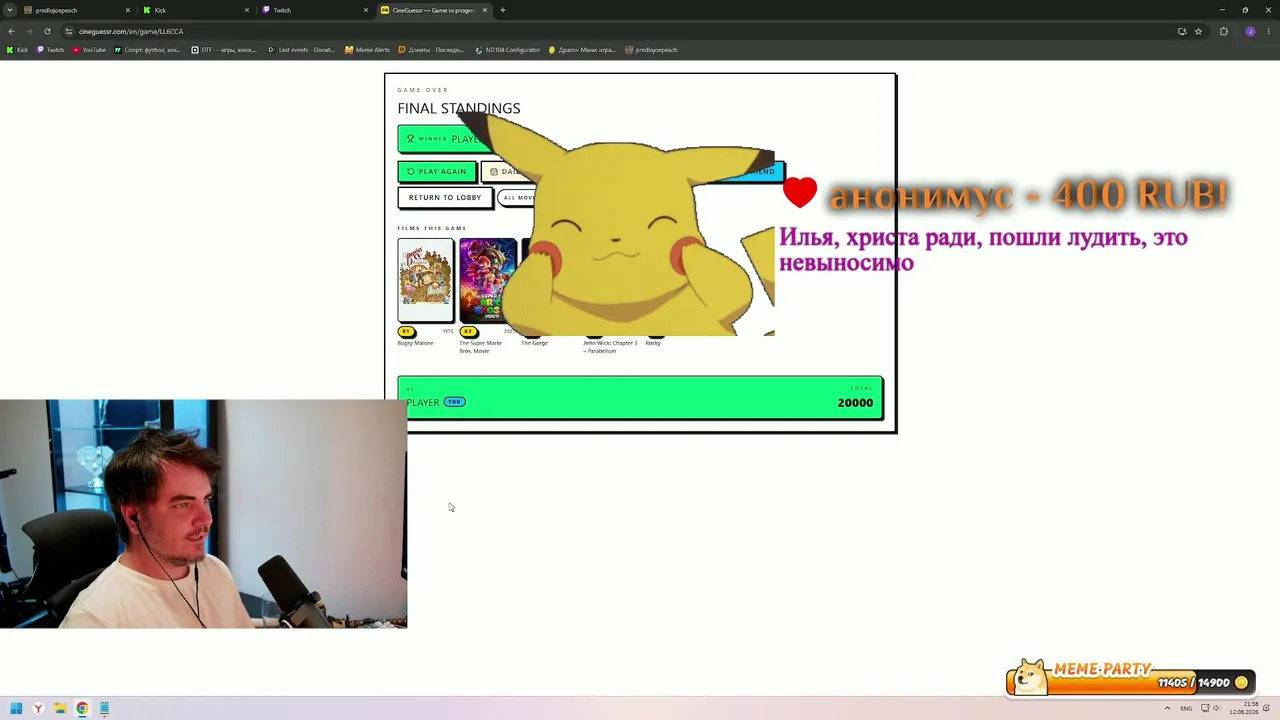This screenshot has height=720, width=1280.
Task: Open the Chrome three-dot menu
Action: pyautogui.click(x=1268, y=31)
